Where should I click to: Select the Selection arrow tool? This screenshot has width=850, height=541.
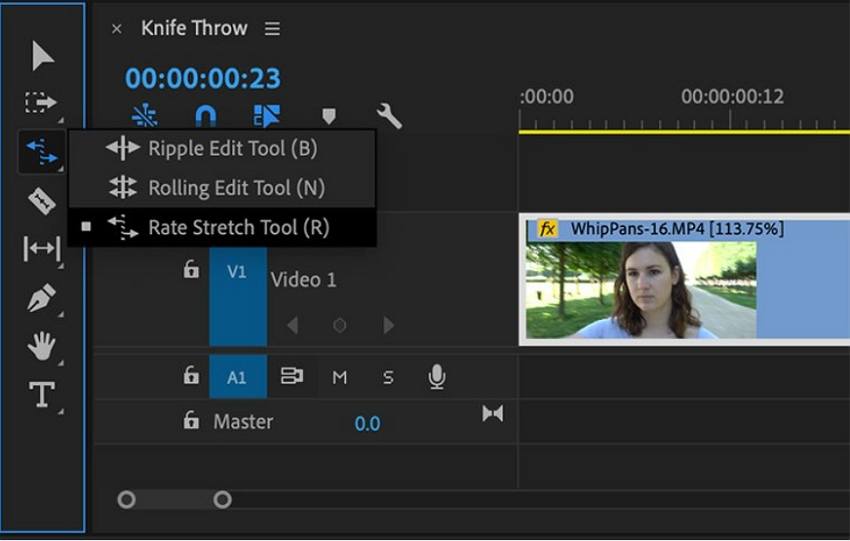click(x=42, y=56)
